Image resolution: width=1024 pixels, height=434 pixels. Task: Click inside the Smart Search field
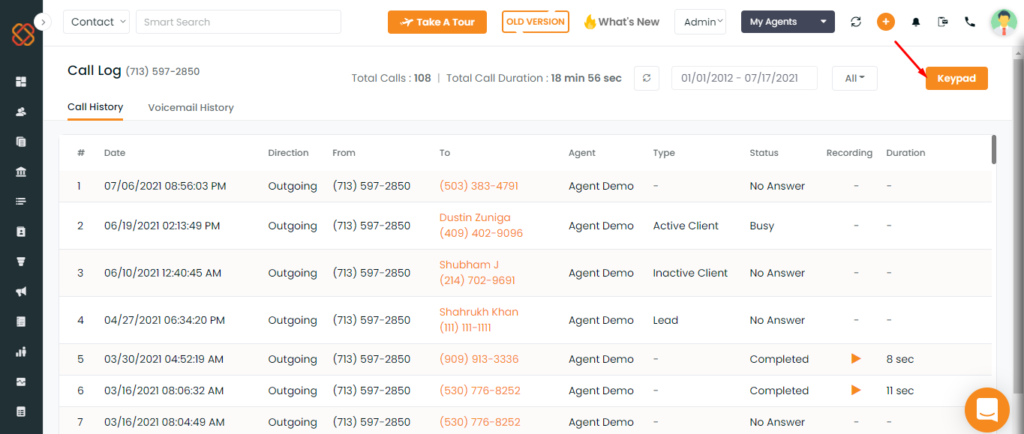point(238,22)
